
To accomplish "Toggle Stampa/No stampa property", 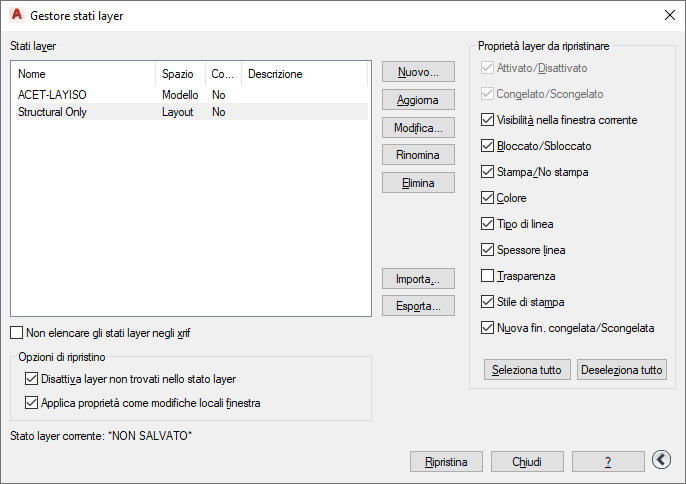I will (487, 172).
